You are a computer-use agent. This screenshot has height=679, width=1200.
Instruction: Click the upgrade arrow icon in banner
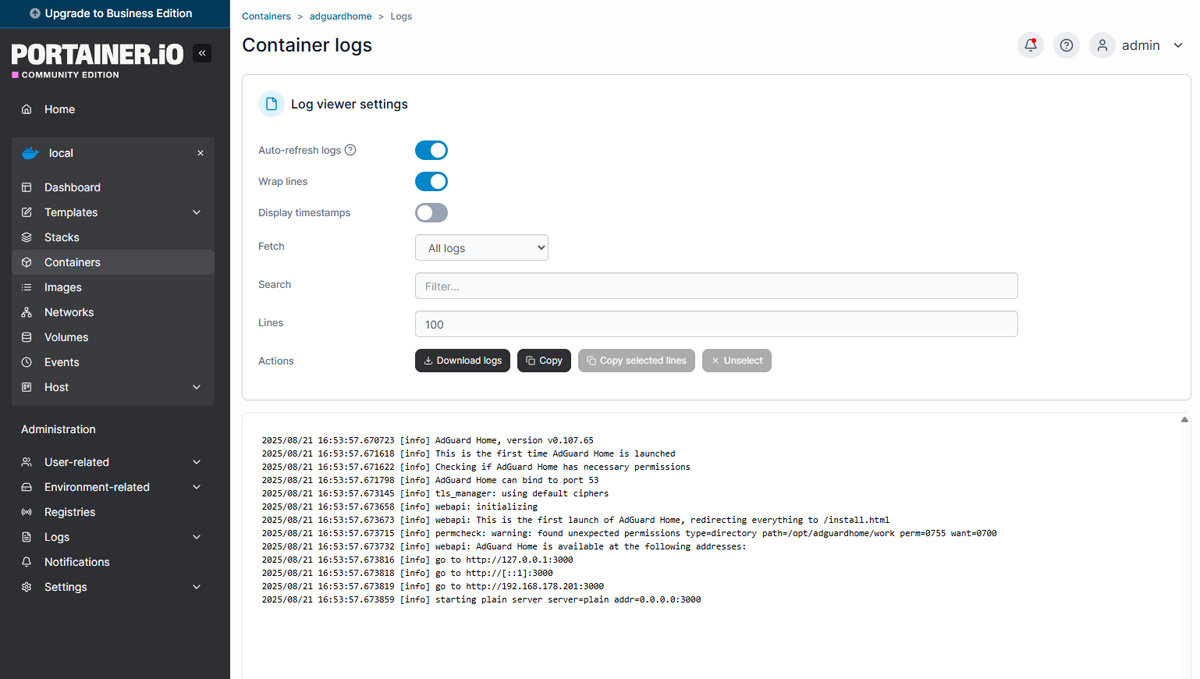[36, 14]
